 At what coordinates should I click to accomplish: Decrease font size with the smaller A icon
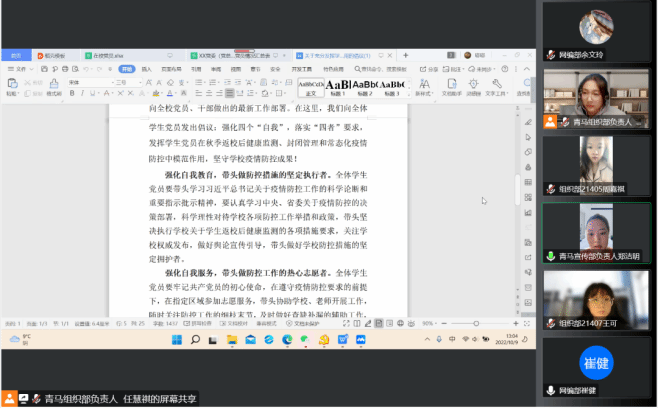159,82
